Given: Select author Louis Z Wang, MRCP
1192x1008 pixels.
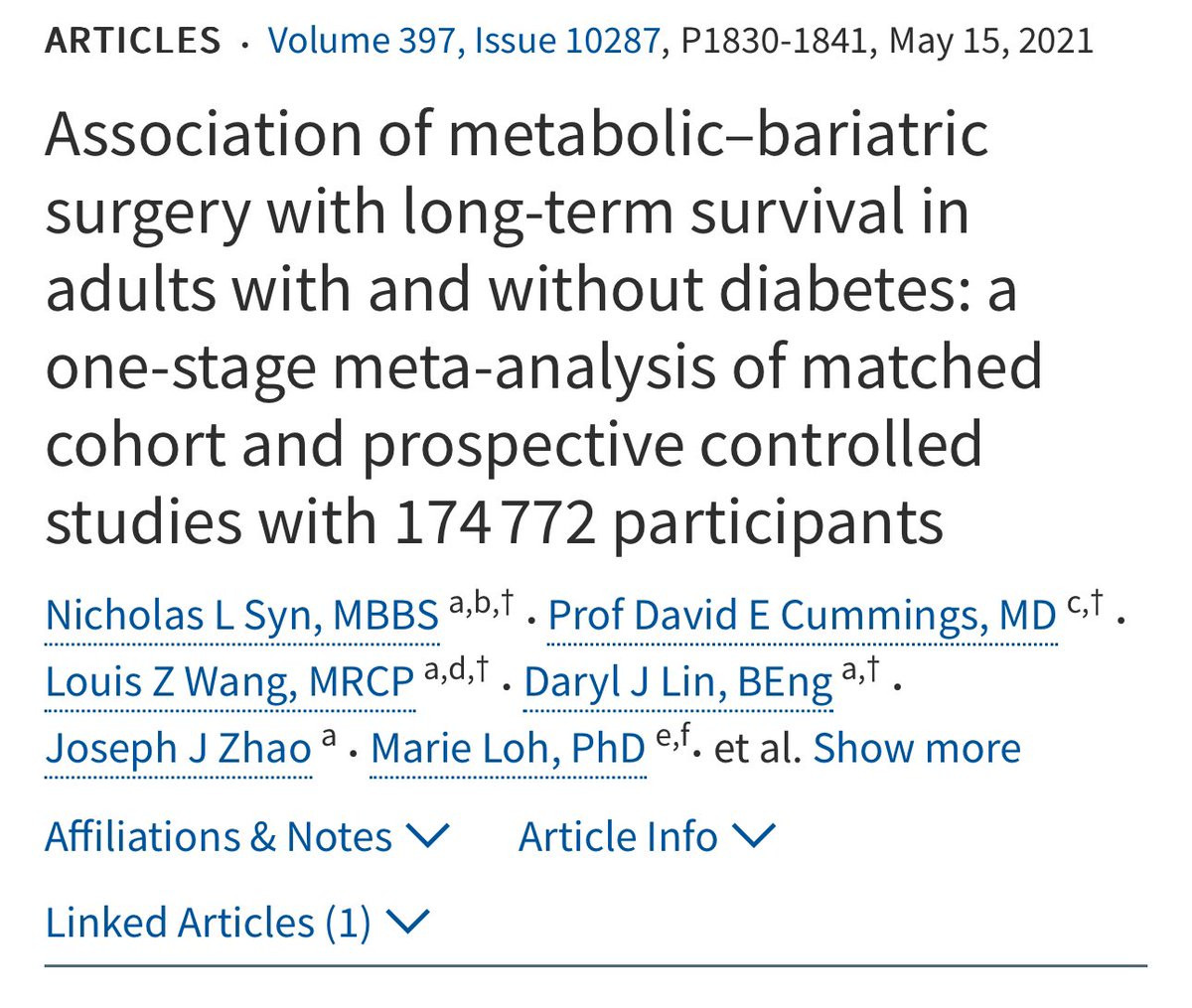Looking at the screenshot, I should point(229,682).
